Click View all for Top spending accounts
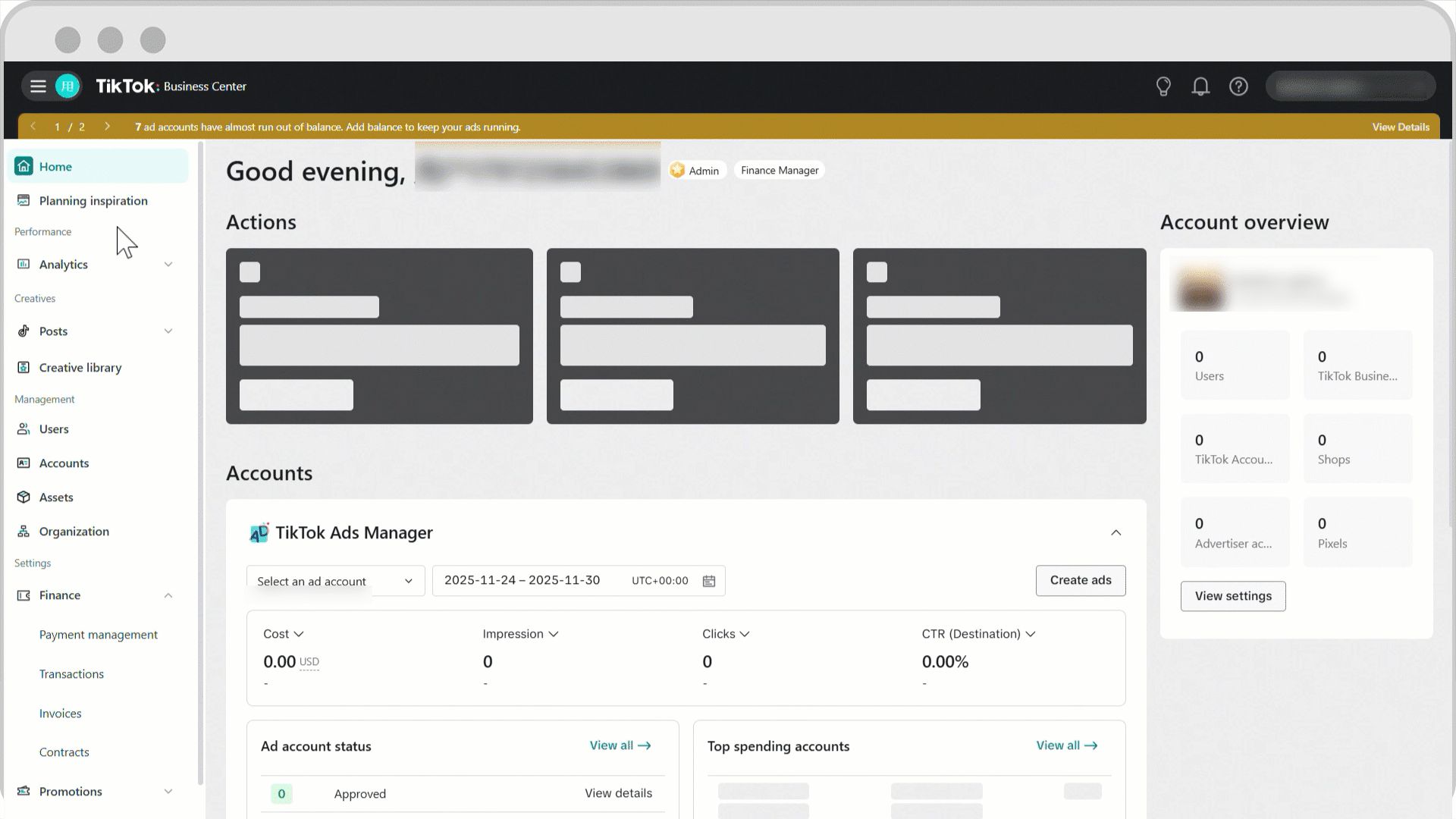The height and width of the screenshot is (819, 1456). pyautogui.click(x=1066, y=745)
